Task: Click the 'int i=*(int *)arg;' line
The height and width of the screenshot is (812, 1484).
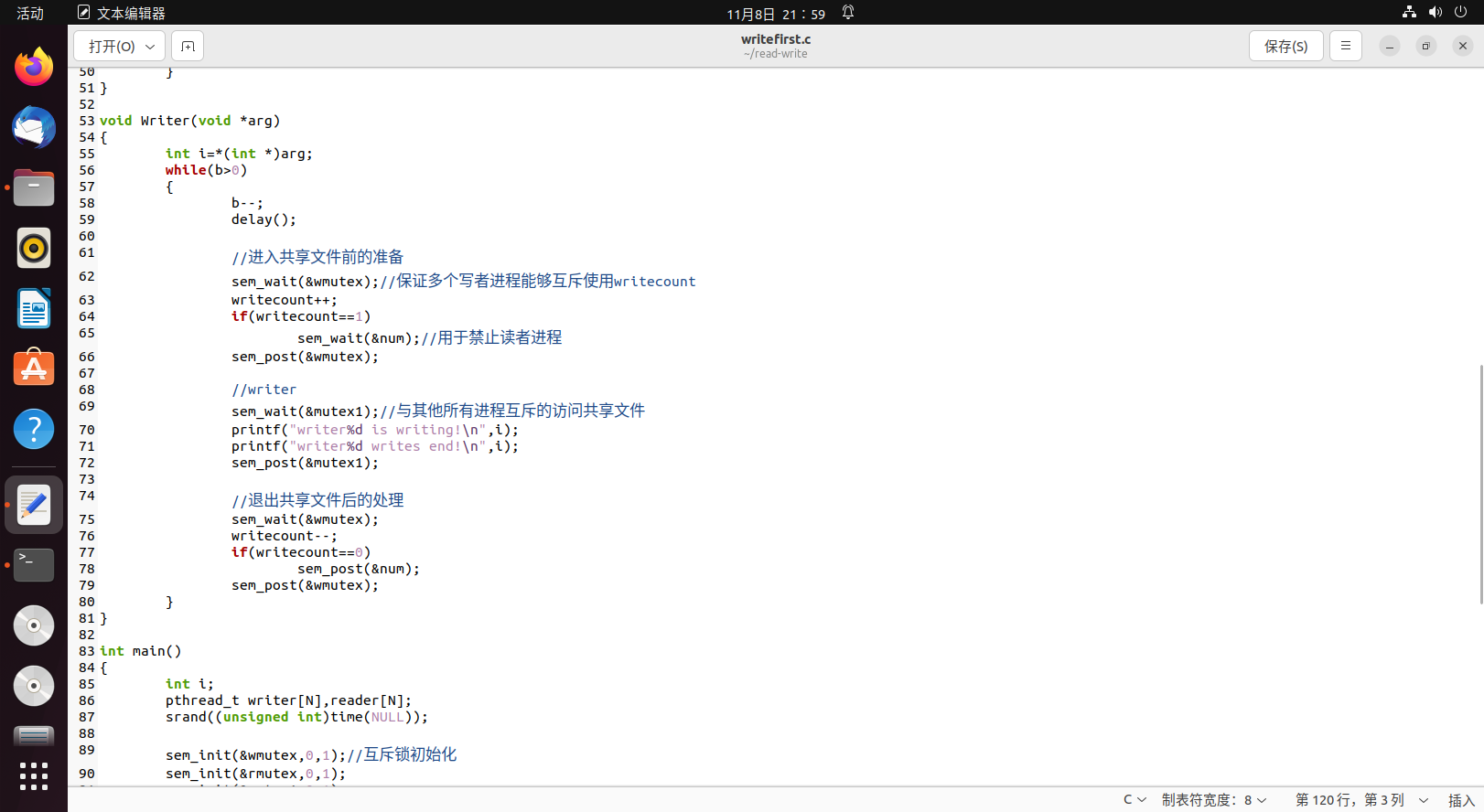Action: (x=239, y=154)
